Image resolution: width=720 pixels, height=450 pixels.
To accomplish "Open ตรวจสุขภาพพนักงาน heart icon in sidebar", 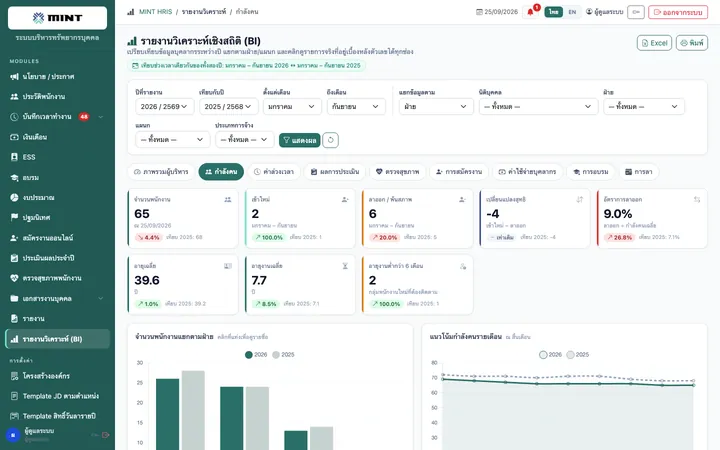I will [14, 278].
